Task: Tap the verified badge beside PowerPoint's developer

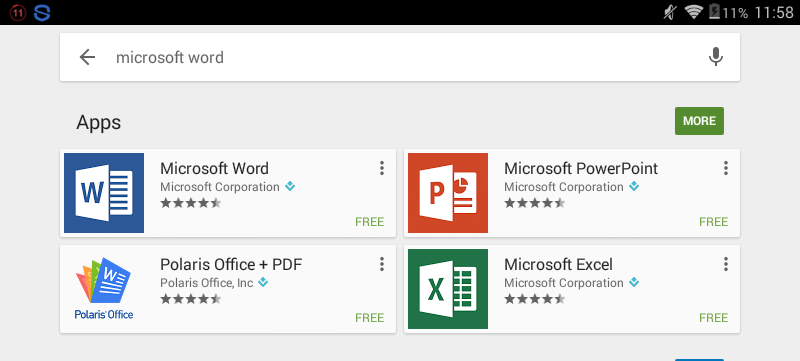Action: click(634, 187)
